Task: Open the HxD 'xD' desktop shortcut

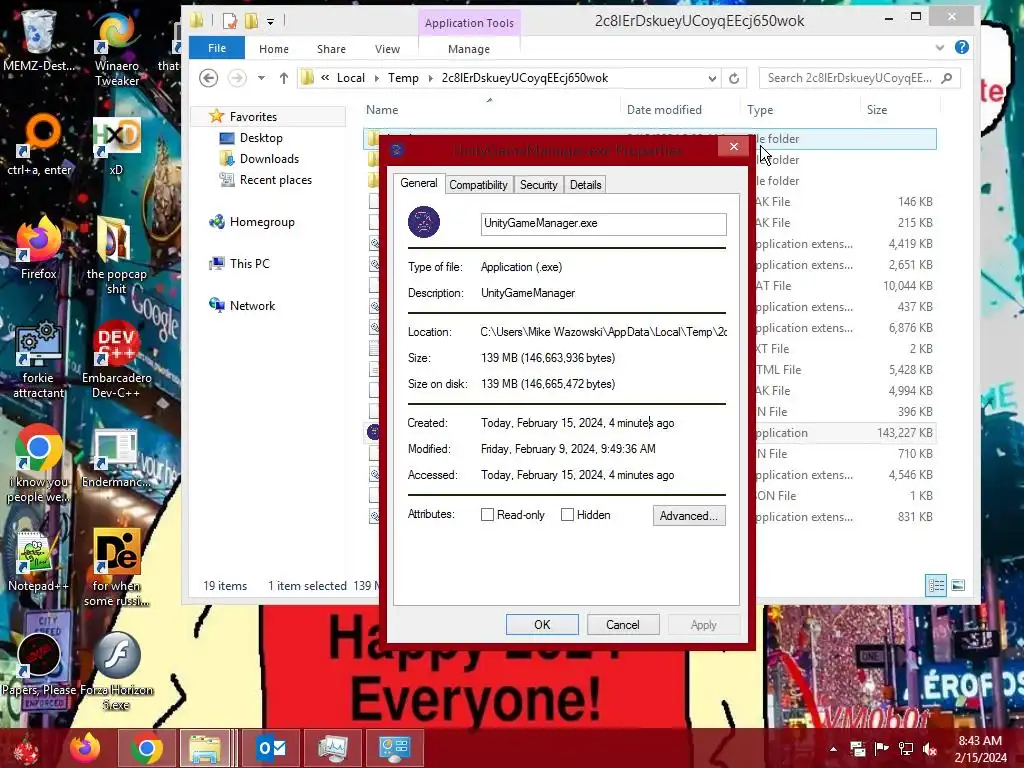Action: pos(116,146)
